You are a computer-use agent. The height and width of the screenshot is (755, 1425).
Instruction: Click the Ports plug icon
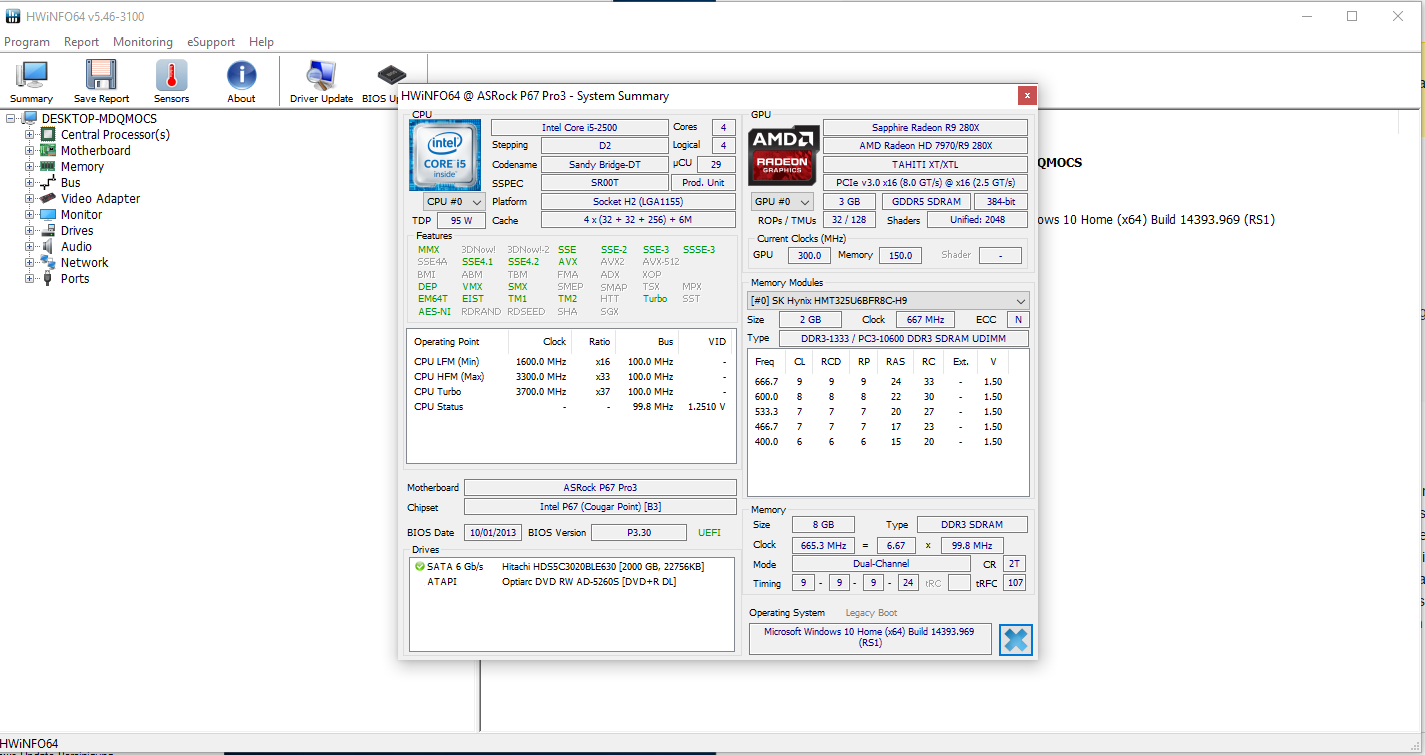(48, 278)
